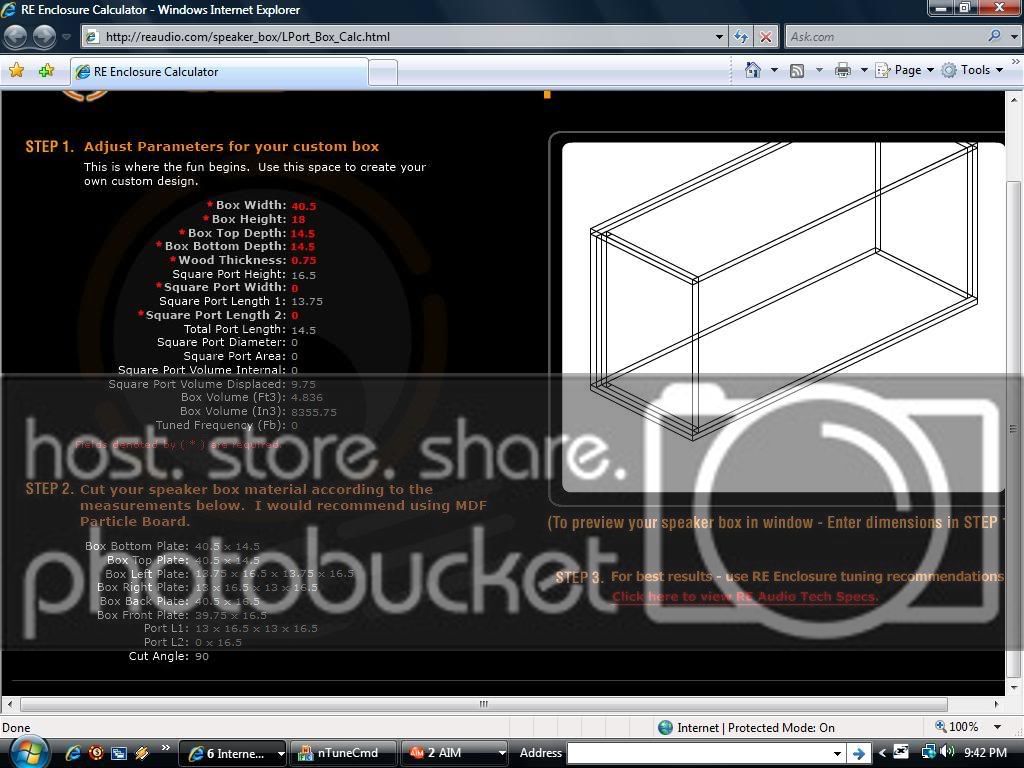Open the Windows Start orb
This screenshot has height=768, width=1024.
pyautogui.click(x=28, y=752)
